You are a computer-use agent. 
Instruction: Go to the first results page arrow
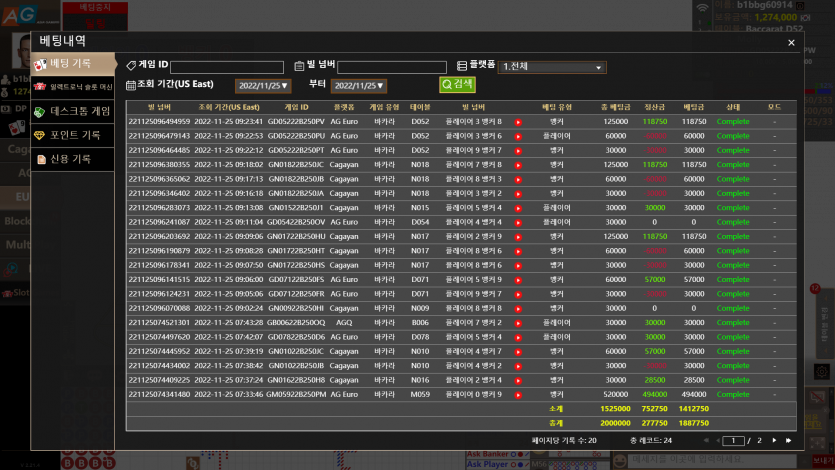tap(706, 441)
